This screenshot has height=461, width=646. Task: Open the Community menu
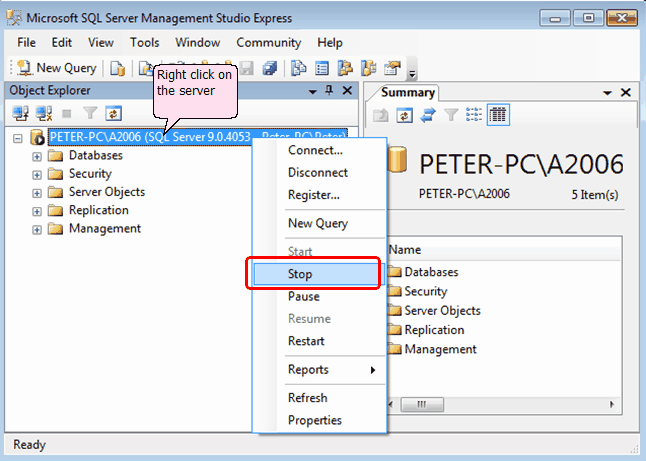coord(269,42)
